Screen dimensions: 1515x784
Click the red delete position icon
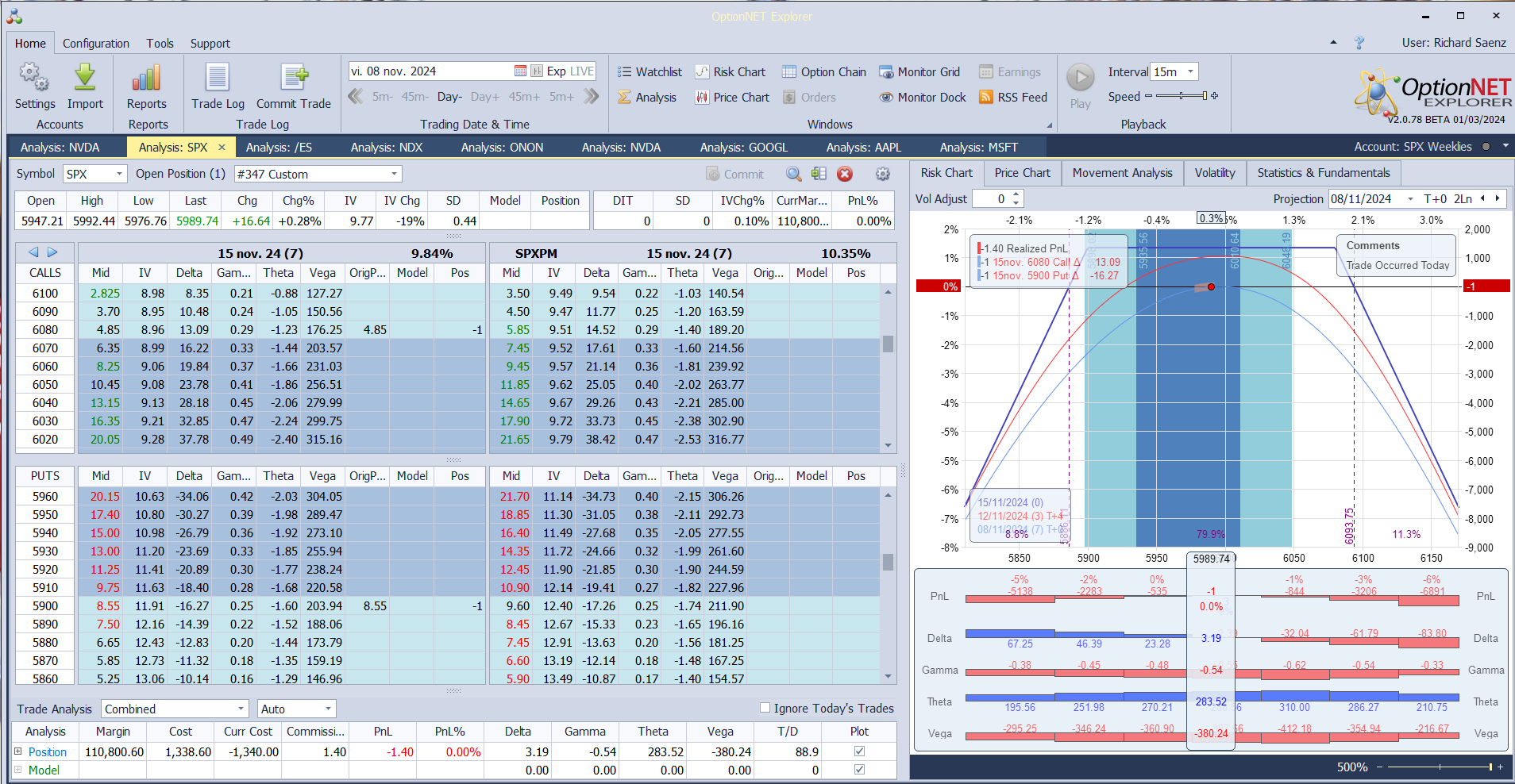coord(845,174)
